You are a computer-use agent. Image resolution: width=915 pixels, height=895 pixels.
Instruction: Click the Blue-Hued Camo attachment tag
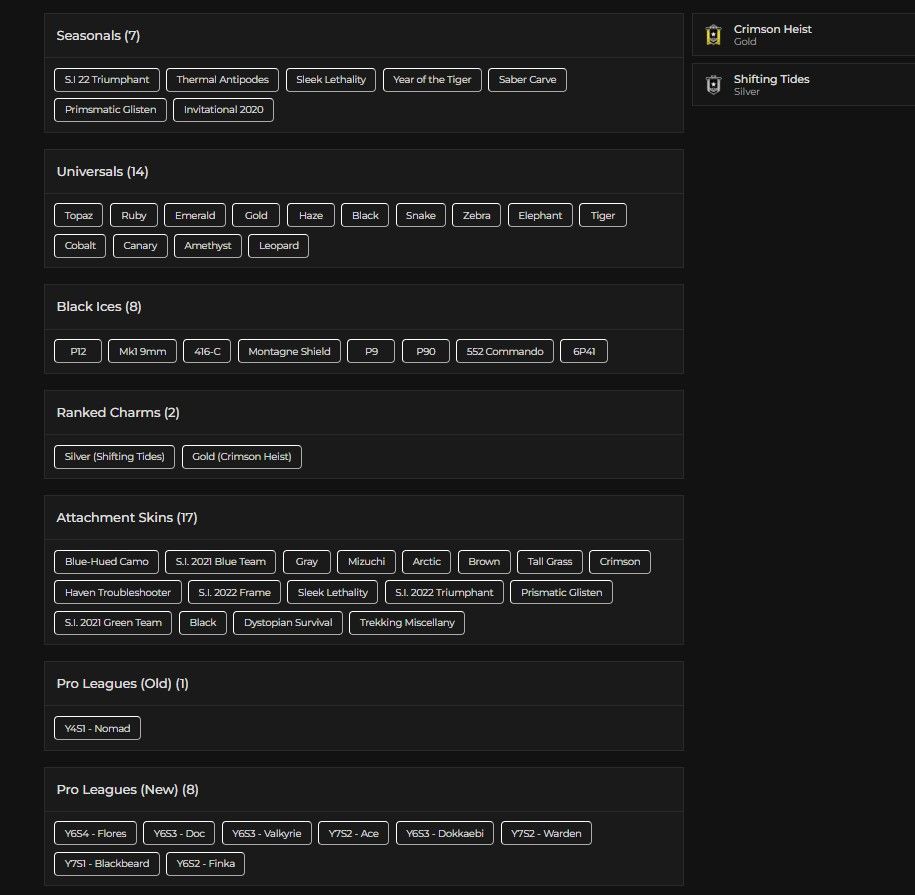[107, 562]
